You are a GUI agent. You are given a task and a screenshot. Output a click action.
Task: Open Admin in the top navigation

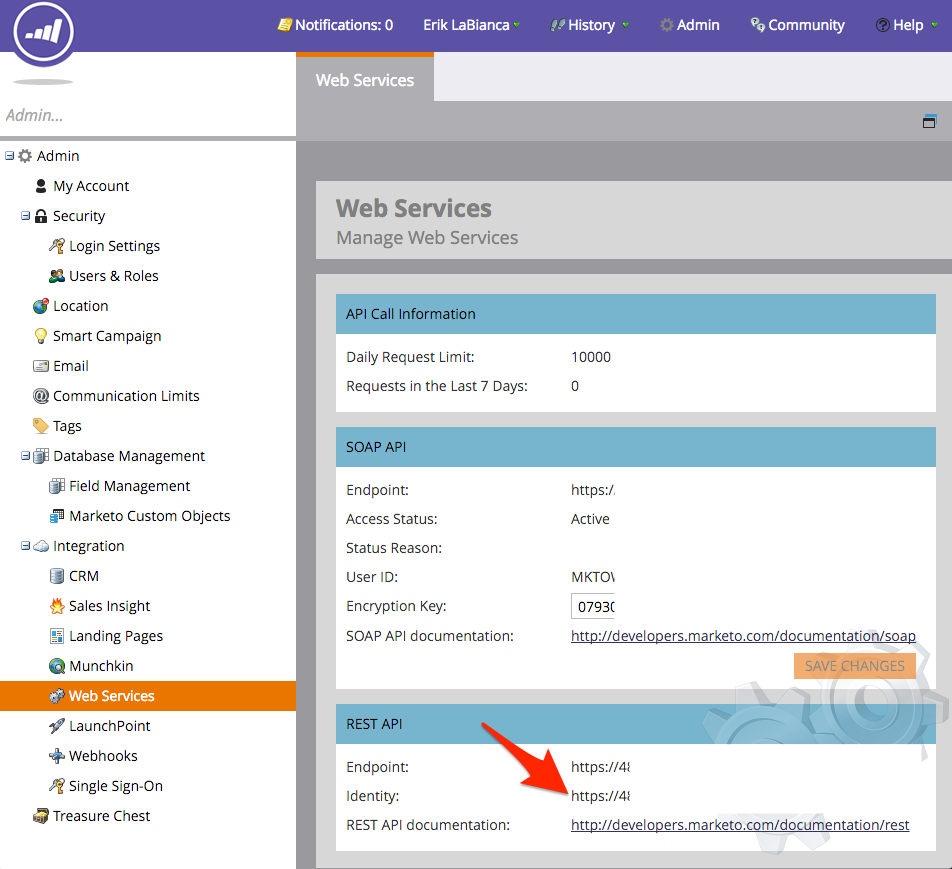pyautogui.click(x=689, y=25)
